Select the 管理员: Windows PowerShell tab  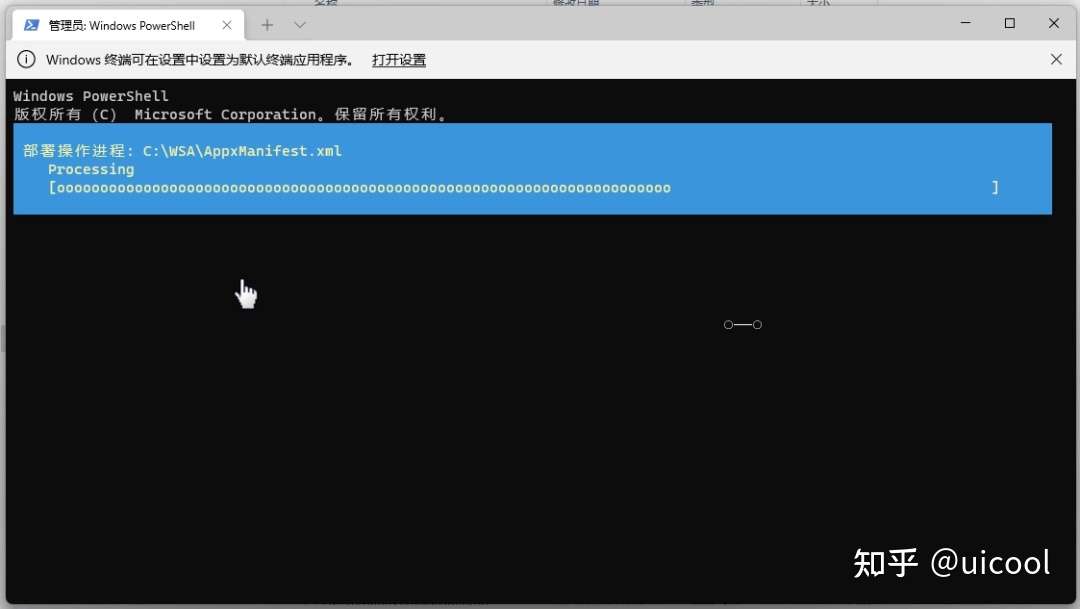pyautogui.click(x=128, y=25)
